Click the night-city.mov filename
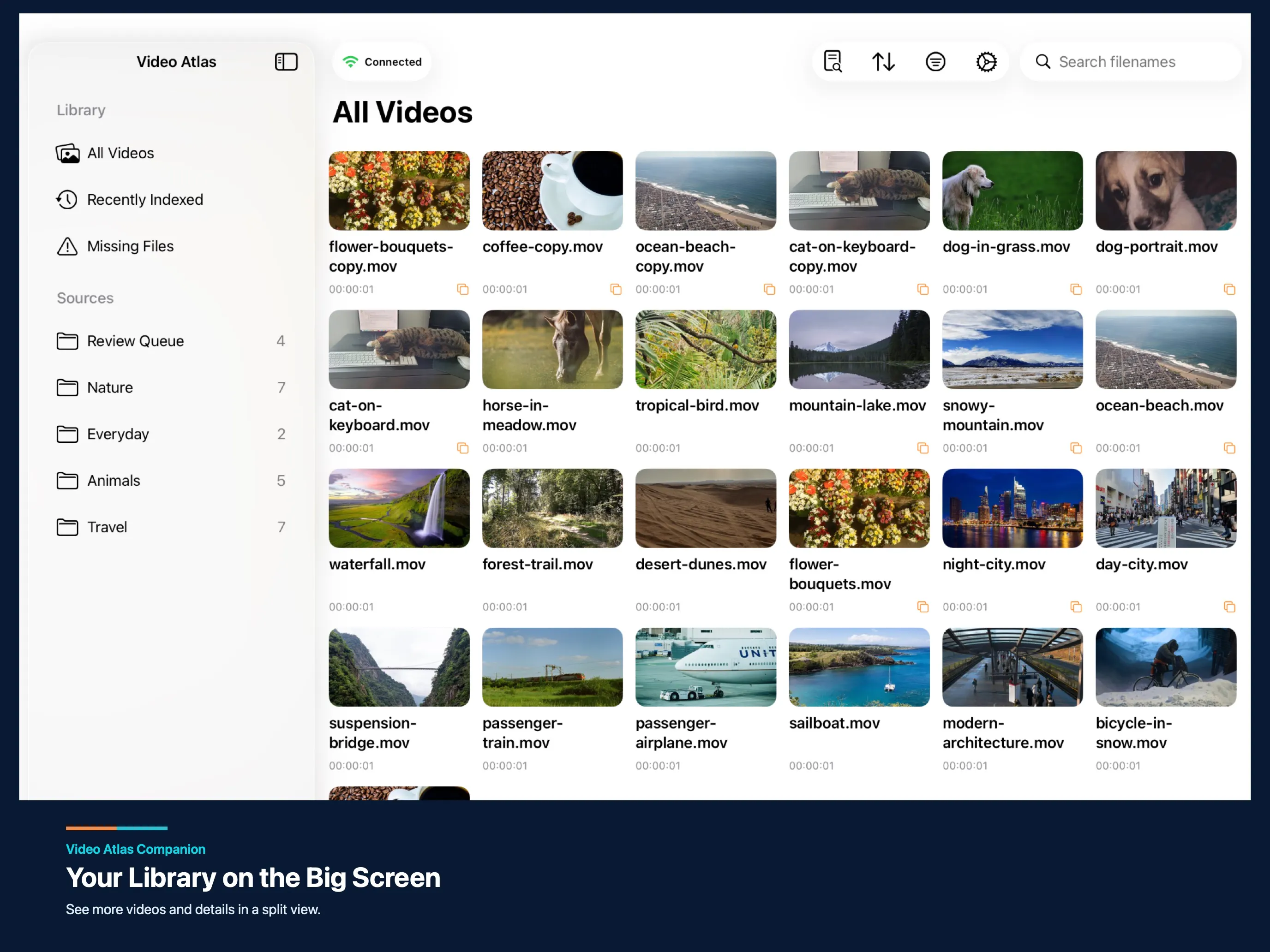The width and height of the screenshot is (1270, 952). pos(993,565)
